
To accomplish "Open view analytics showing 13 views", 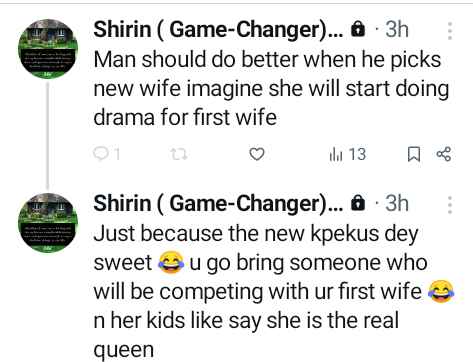I will pos(348,154).
